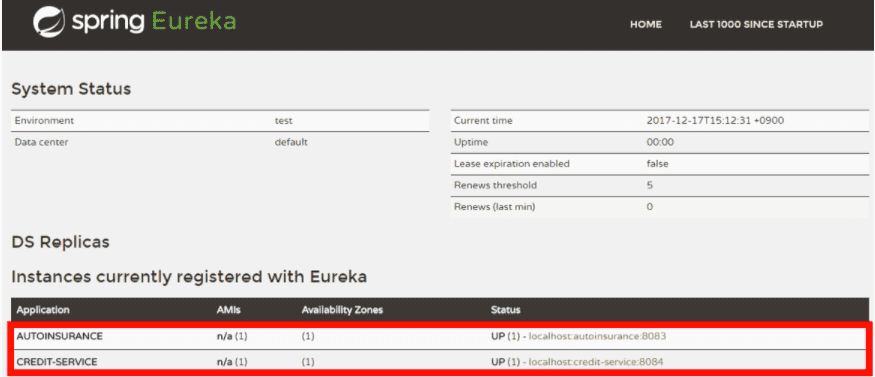Open the HOME navigation item
875x377 pixels.
click(646, 25)
